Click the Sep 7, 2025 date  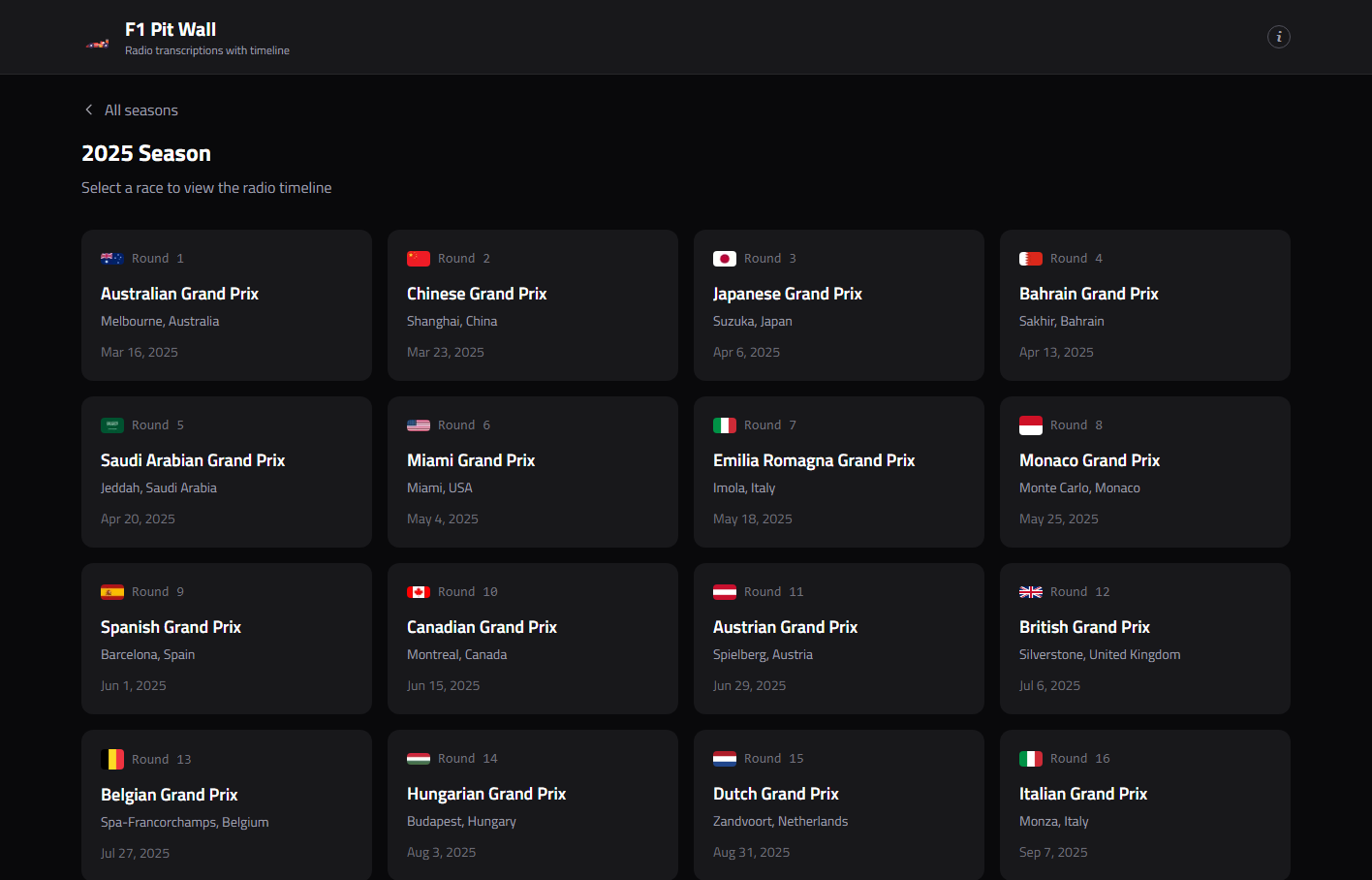click(x=1053, y=853)
